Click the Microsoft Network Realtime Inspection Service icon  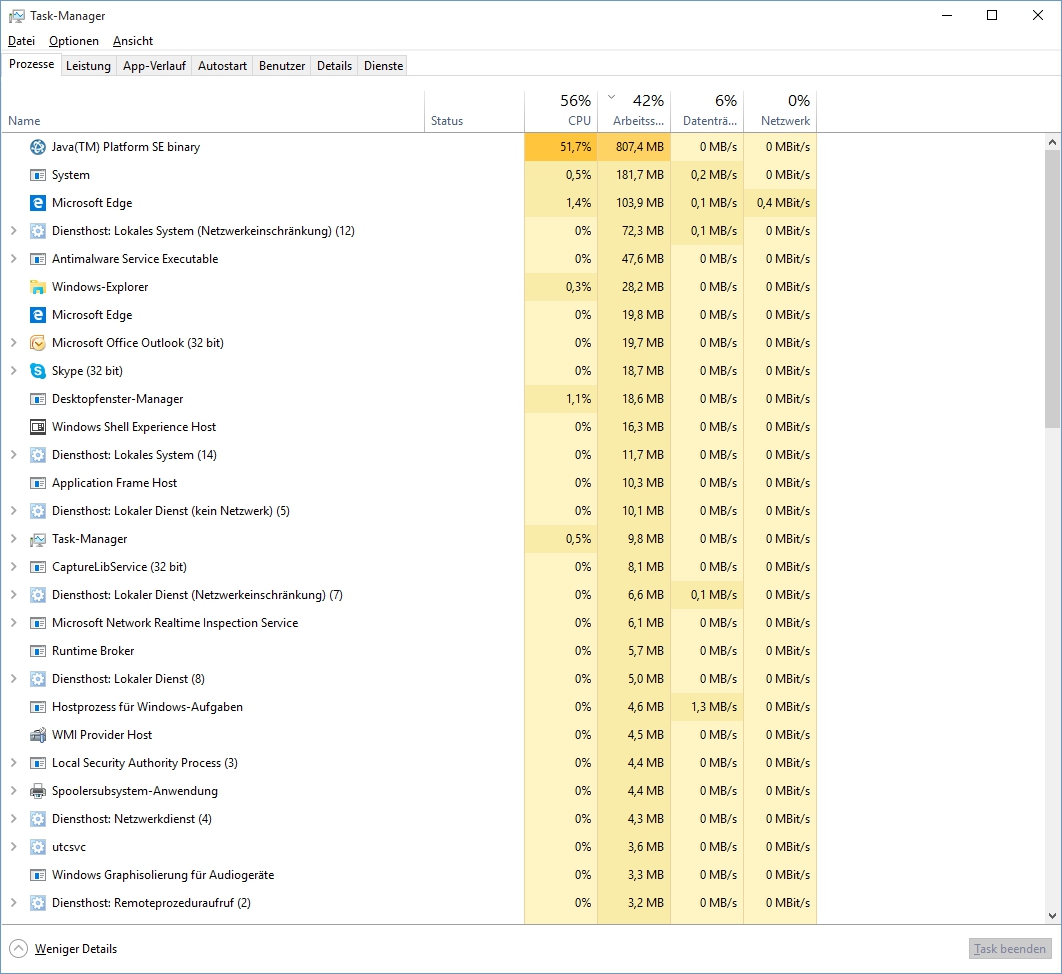[x=38, y=623]
